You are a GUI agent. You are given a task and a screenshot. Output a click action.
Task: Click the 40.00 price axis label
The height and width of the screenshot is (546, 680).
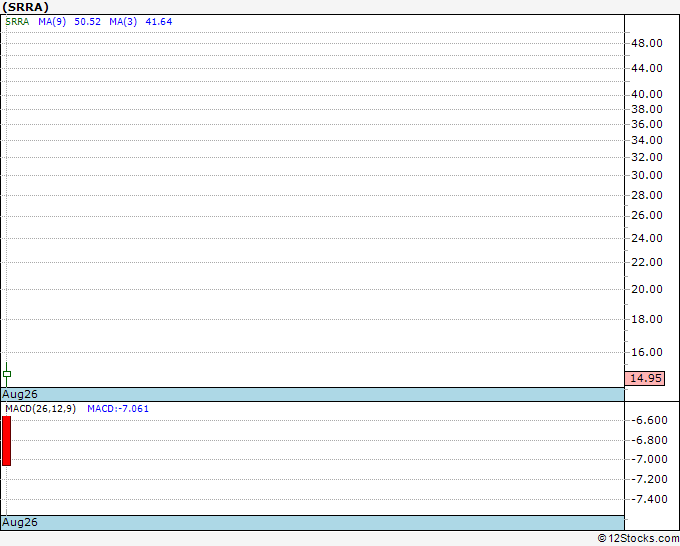pyautogui.click(x=647, y=94)
